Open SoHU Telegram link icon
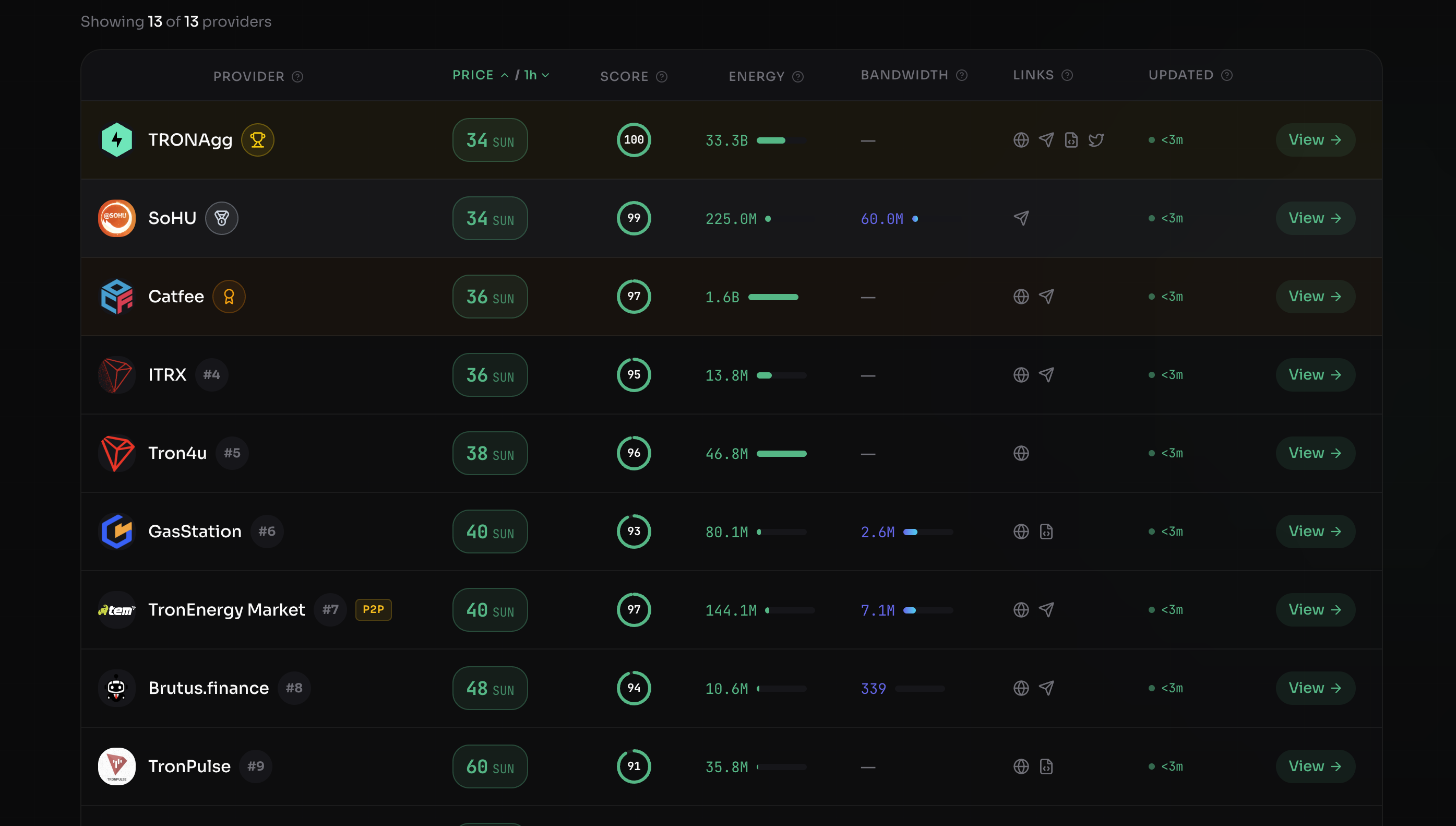The image size is (1456, 826). pyautogui.click(x=1021, y=218)
